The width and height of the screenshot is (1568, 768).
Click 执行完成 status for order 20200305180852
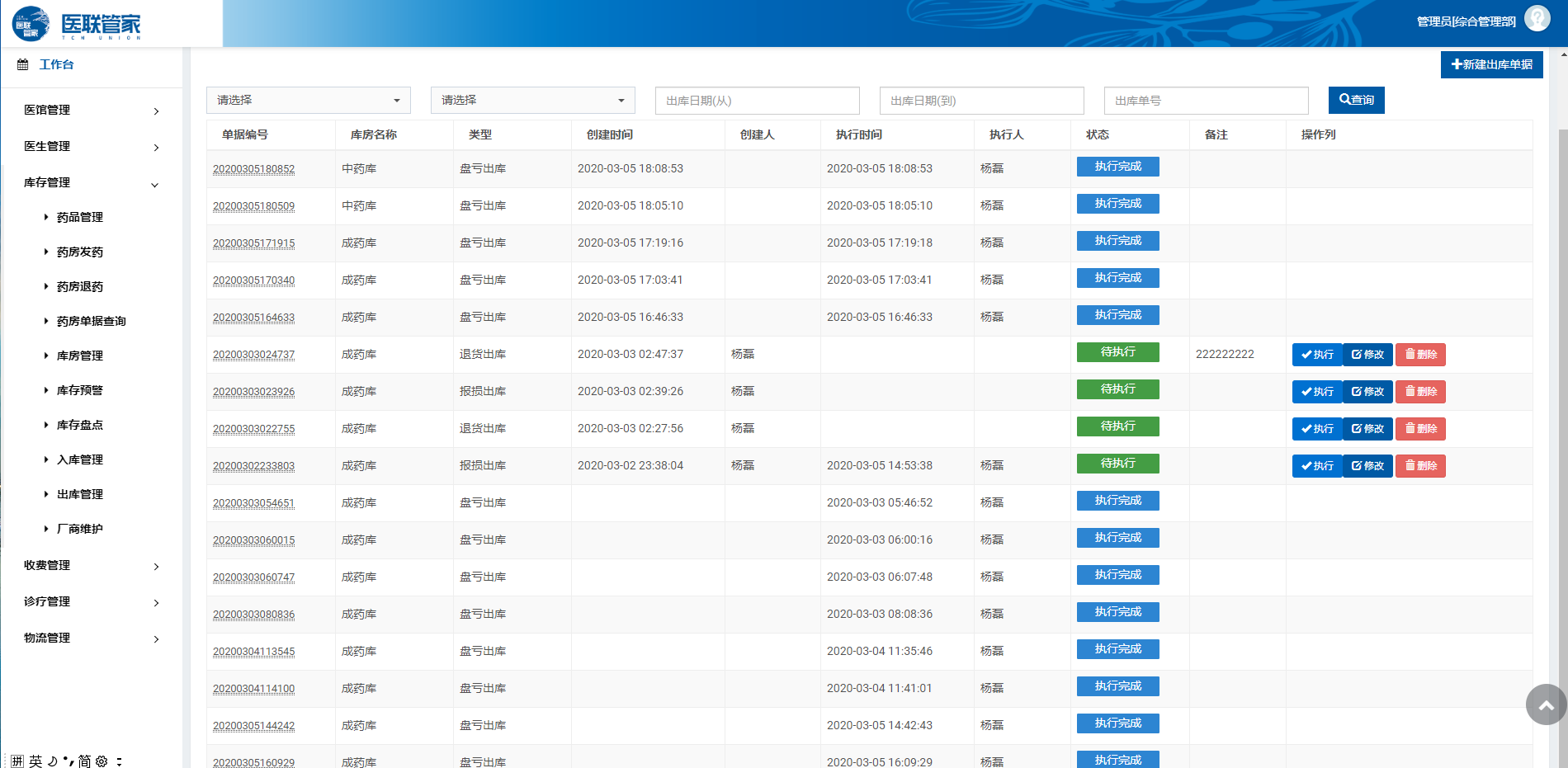1118,167
